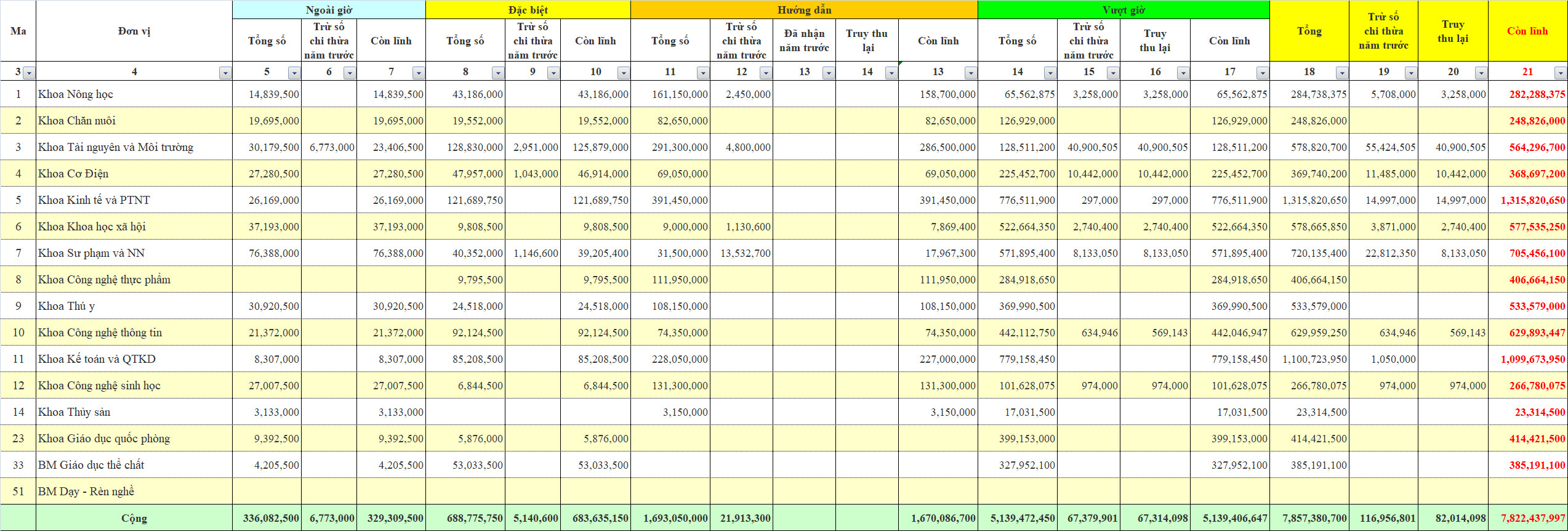Click the "Vượt giờ" group header

[1124, 10]
